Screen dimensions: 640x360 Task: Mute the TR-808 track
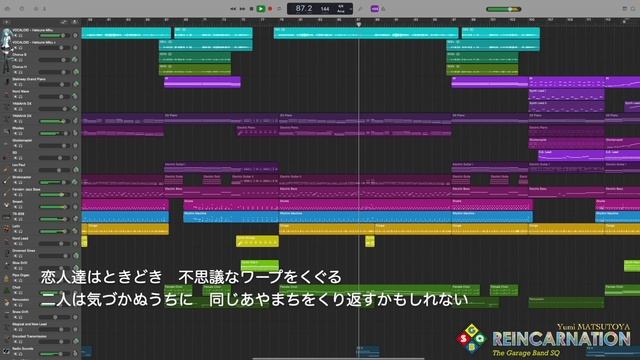(16, 219)
